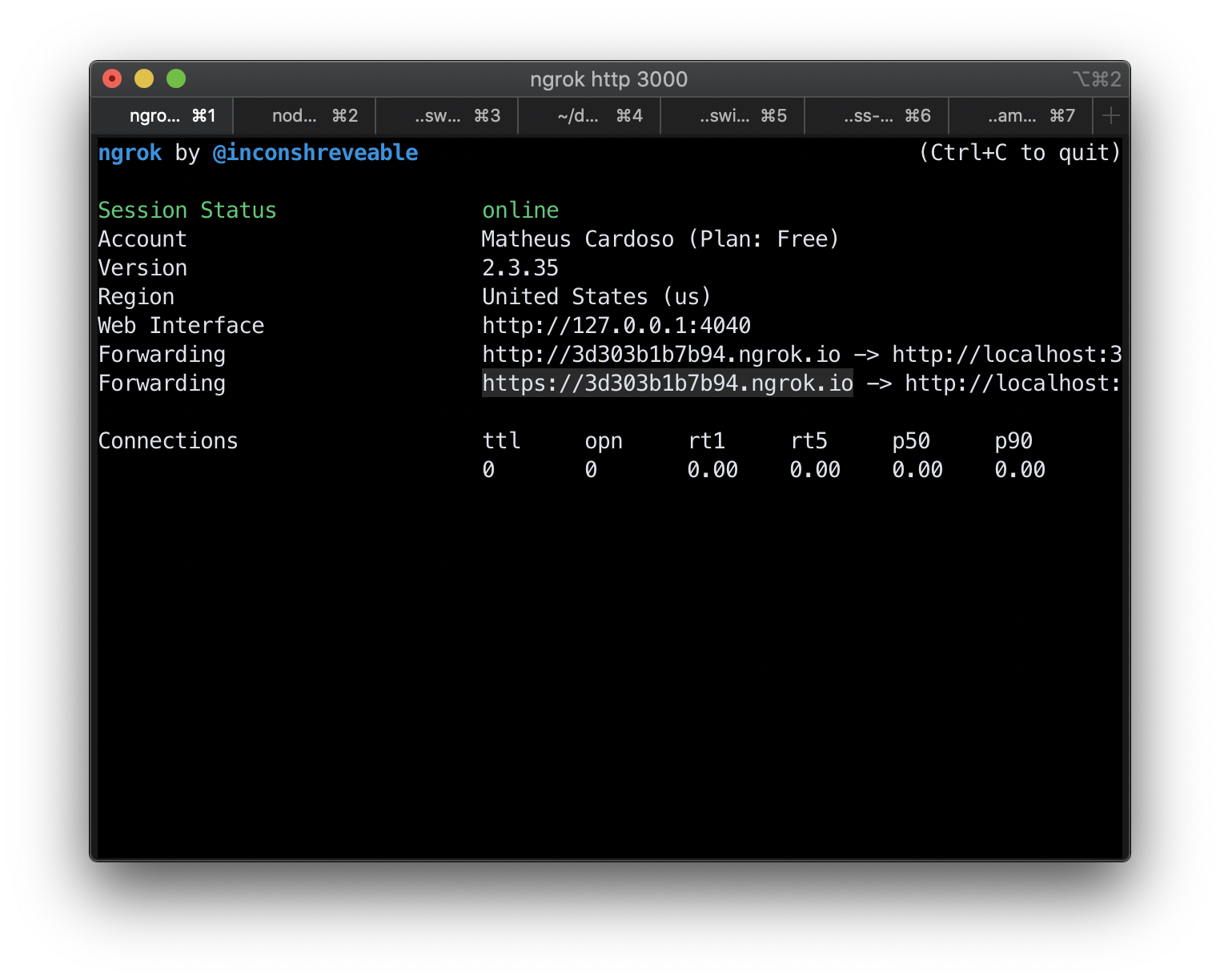Click the http://3d303b1b7b94.ngrok.io forwarding URL
1220x980 pixels.
pos(661,355)
